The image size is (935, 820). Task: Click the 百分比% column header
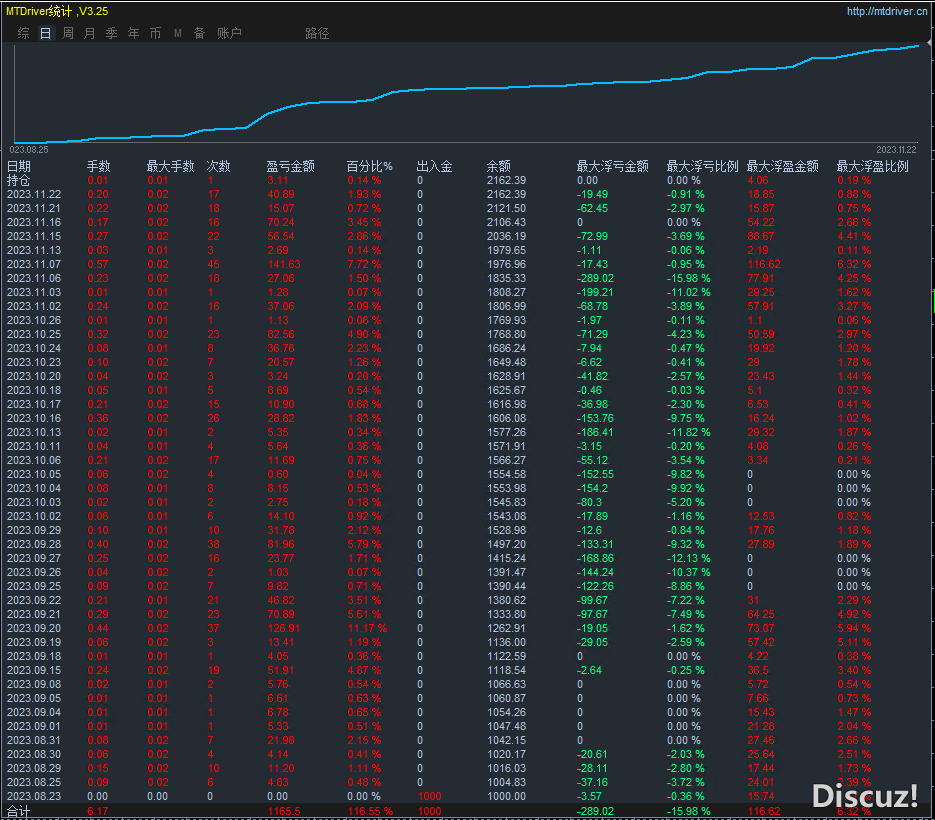coord(370,166)
